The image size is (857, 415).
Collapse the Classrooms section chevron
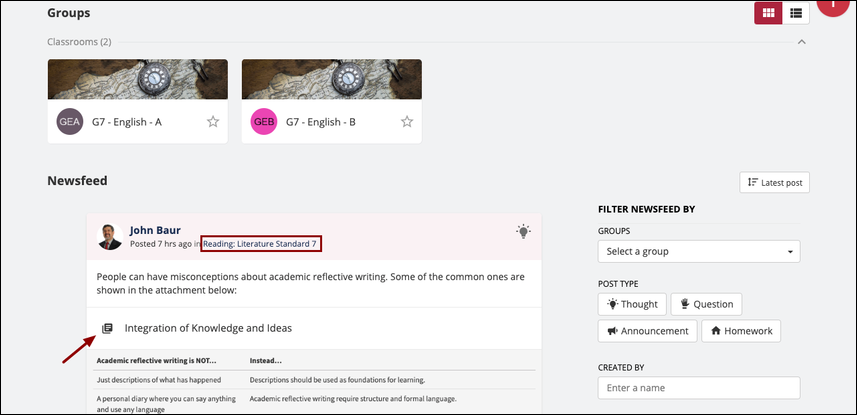[x=801, y=42]
